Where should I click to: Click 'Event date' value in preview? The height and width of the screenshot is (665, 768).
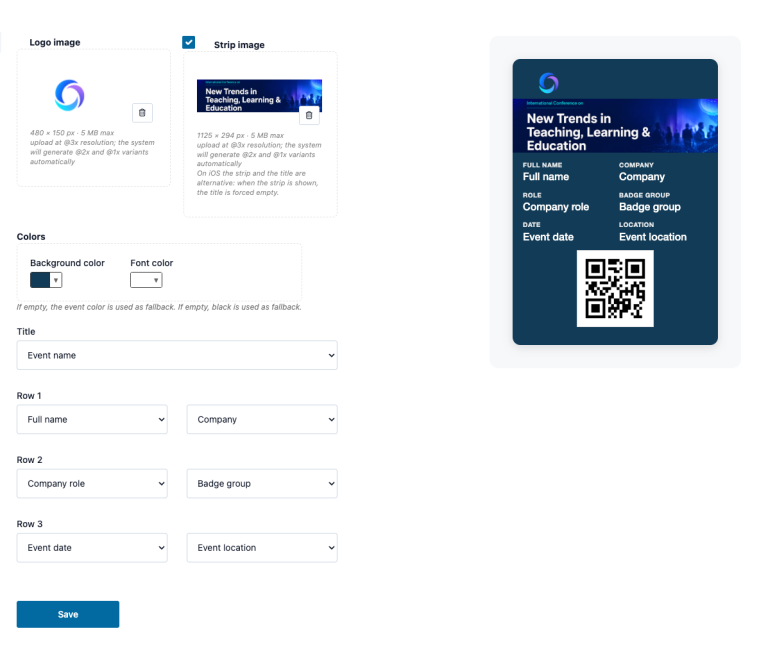pos(548,237)
